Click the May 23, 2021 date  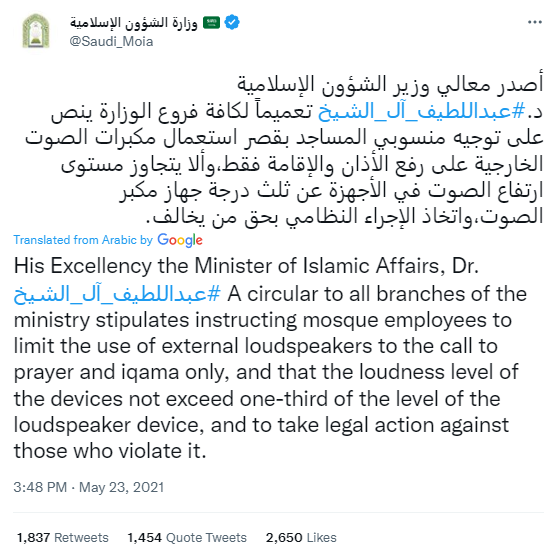121,487
